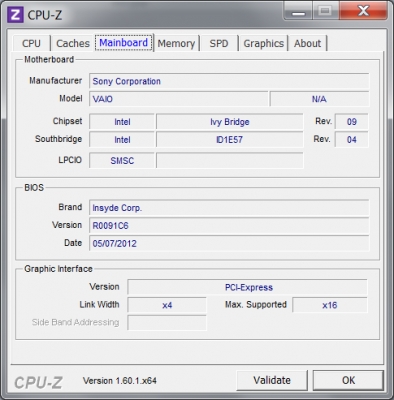The height and width of the screenshot is (400, 394).
Task: Switch to the CPU tab
Action: (31, 43)
